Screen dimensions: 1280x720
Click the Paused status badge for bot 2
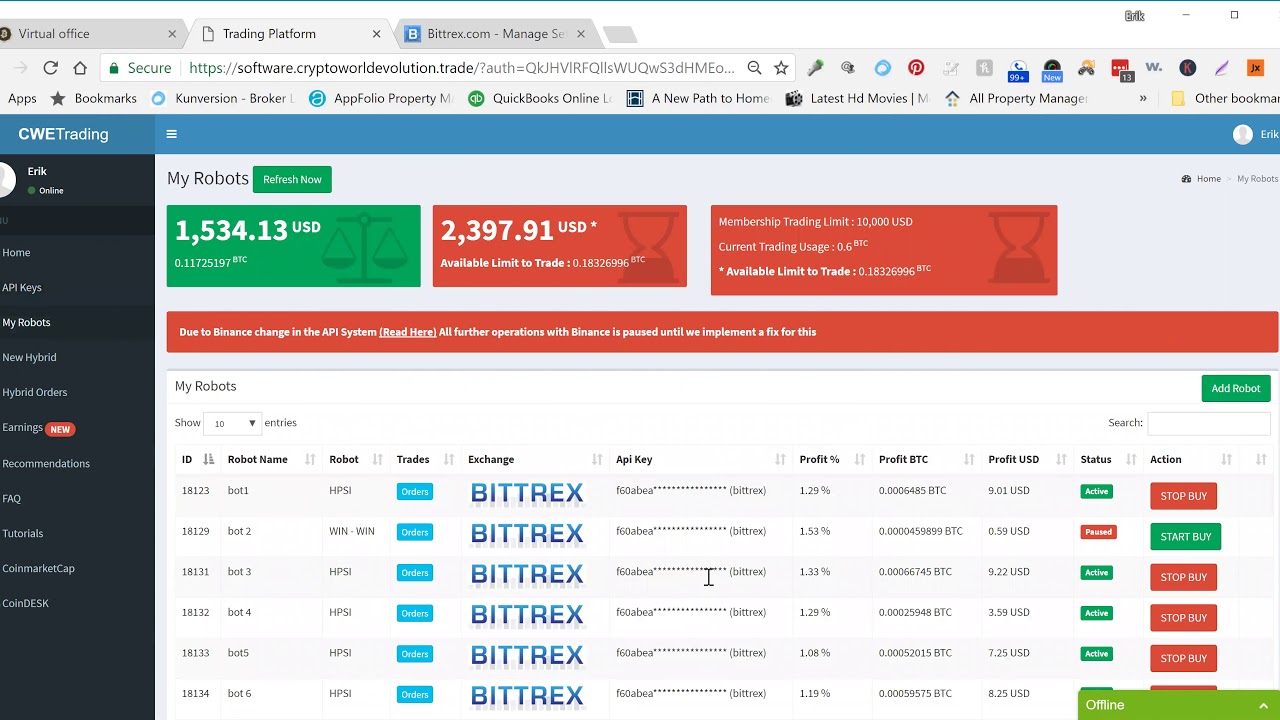click(1098, 532)
